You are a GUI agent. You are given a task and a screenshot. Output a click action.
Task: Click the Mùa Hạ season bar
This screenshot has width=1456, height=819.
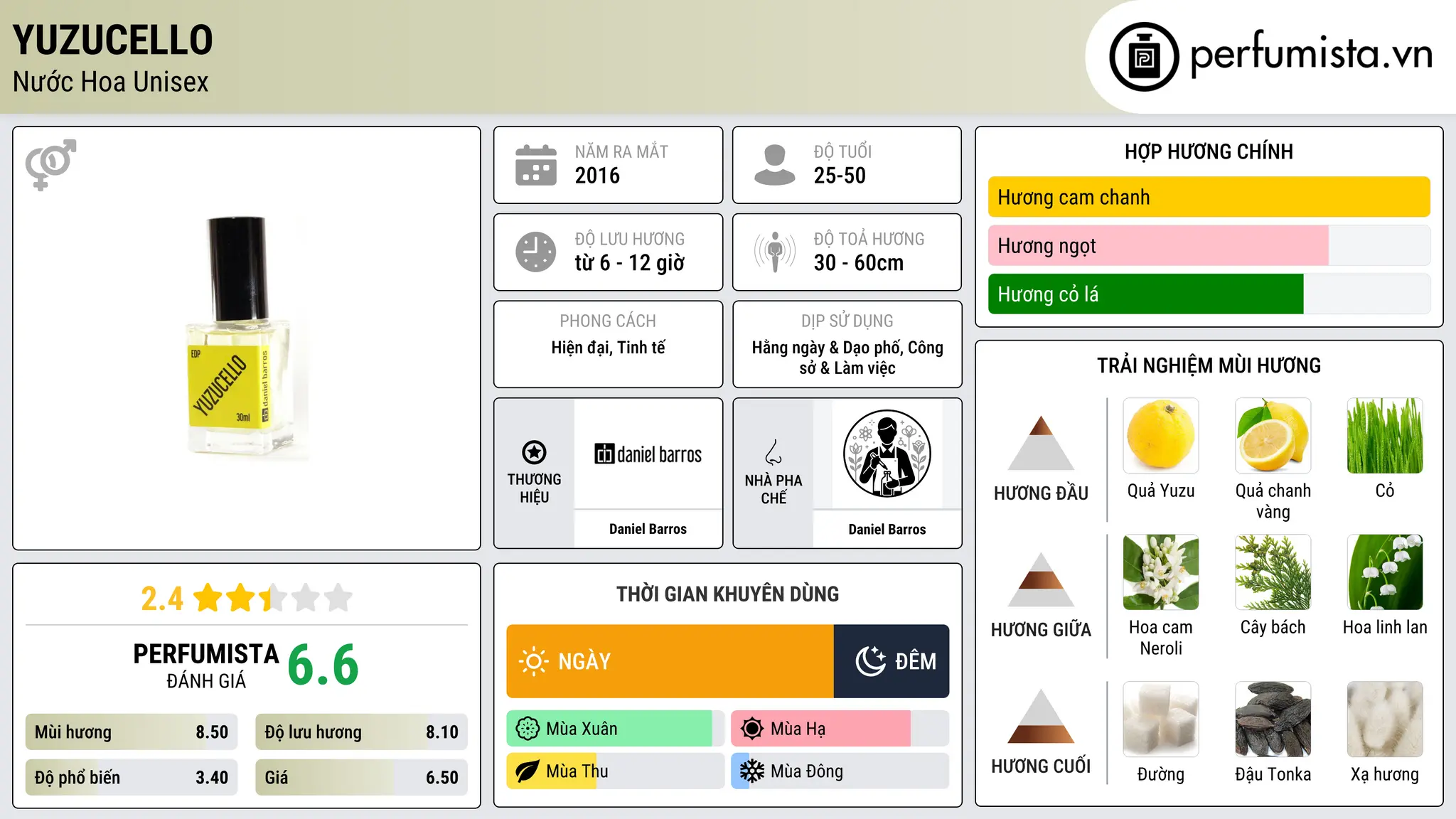[840, 729]
